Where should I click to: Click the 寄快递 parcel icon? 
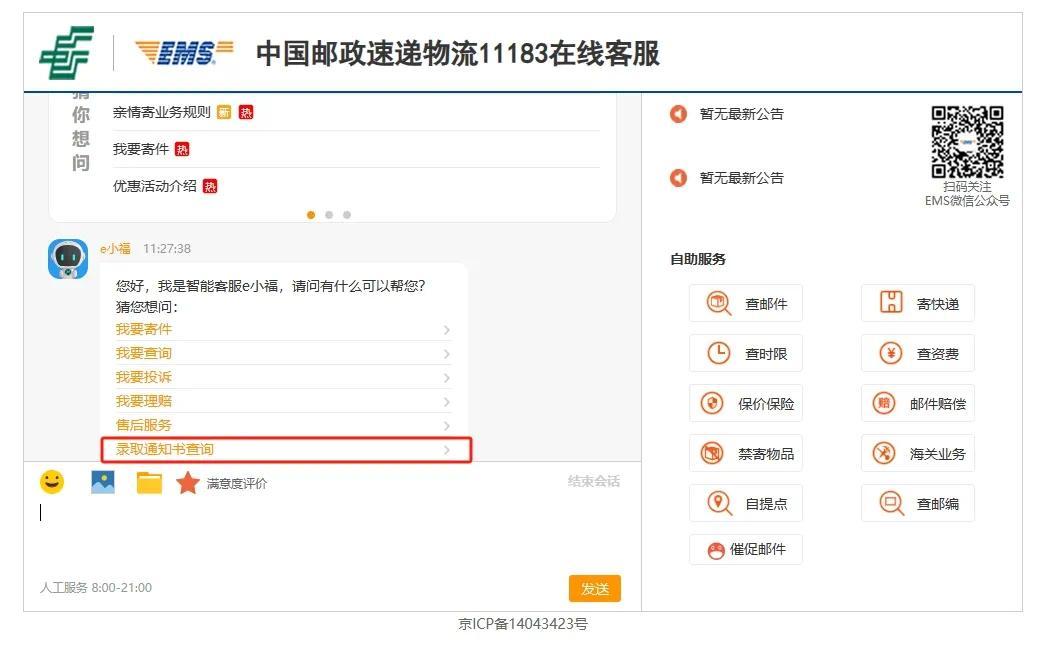891,302
